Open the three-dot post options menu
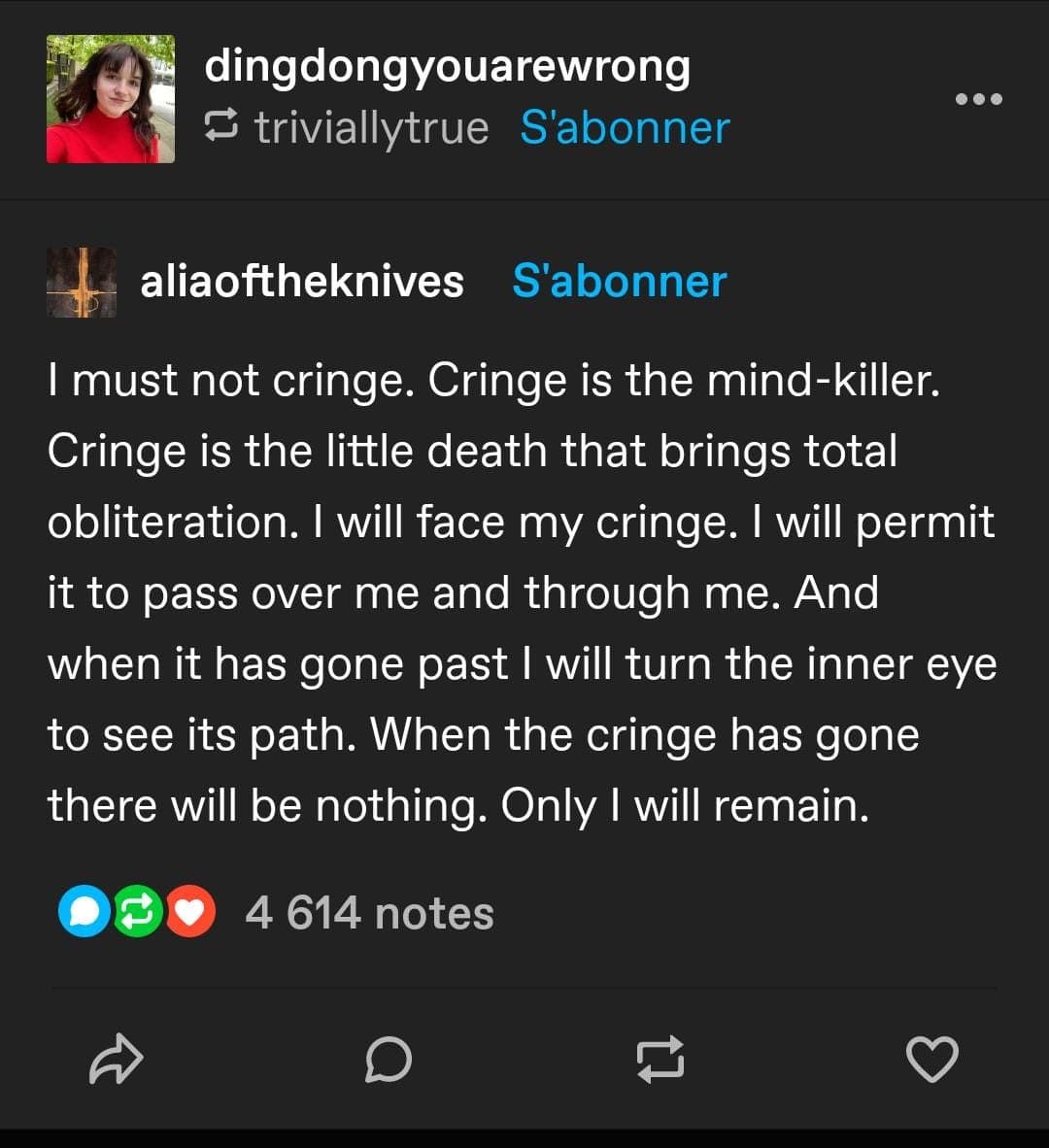 coord(978,99)
